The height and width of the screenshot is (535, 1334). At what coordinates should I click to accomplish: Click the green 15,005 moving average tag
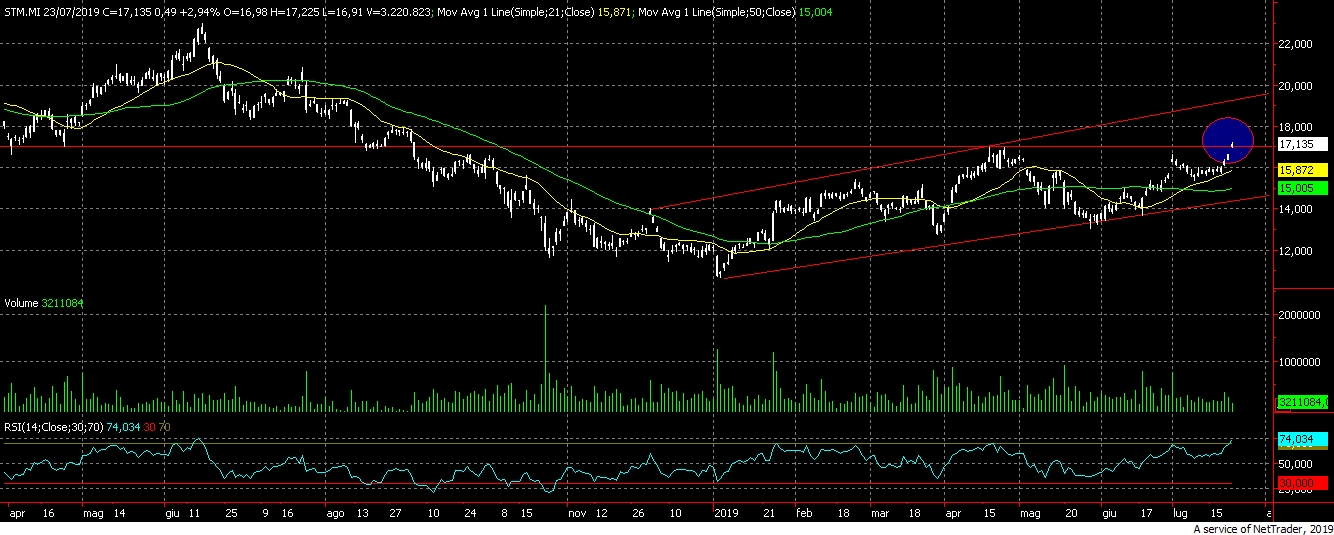(x=1302, y=188)
